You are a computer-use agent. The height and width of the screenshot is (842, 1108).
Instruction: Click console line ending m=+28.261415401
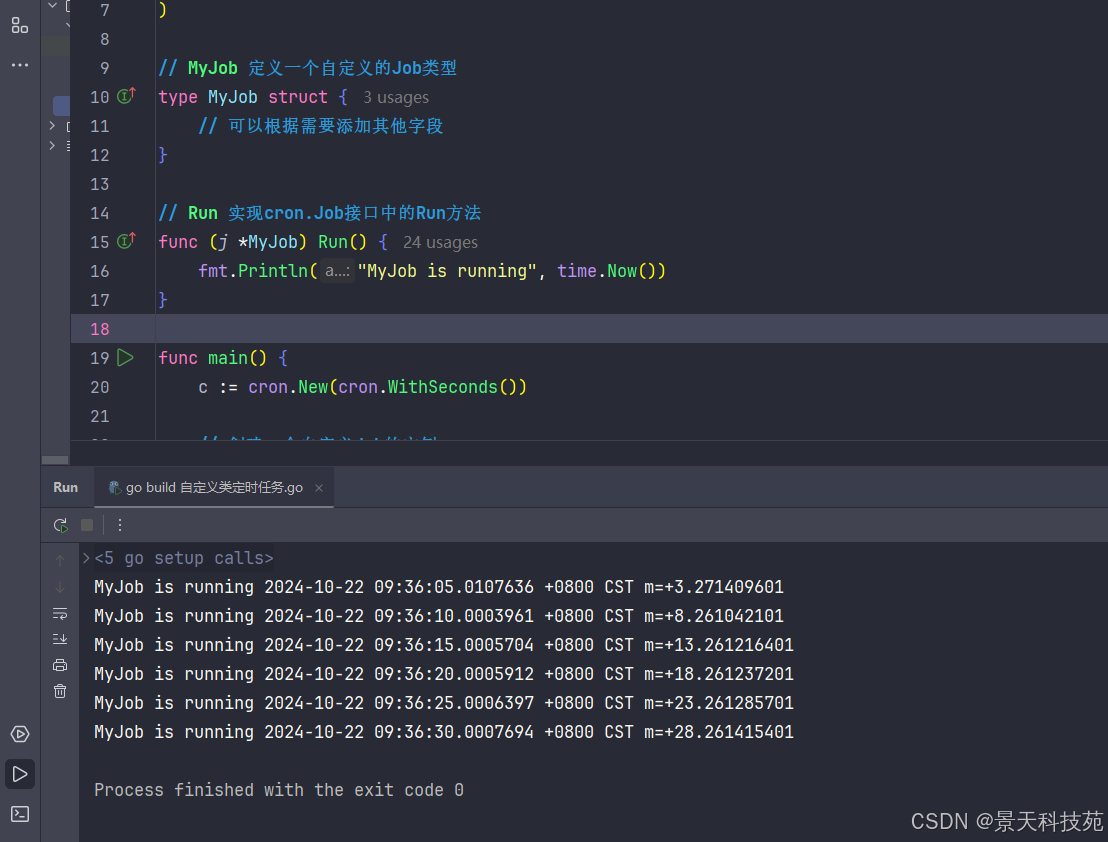pyautogui.click(x=444, y=732)
